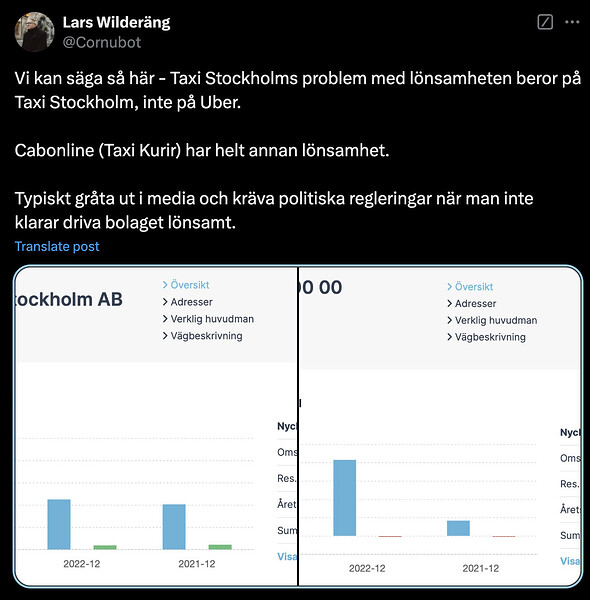The width and height of the screenshot is (590, 600).
Task: Open the @Cornubot handle link
Action: click(102, 42)
